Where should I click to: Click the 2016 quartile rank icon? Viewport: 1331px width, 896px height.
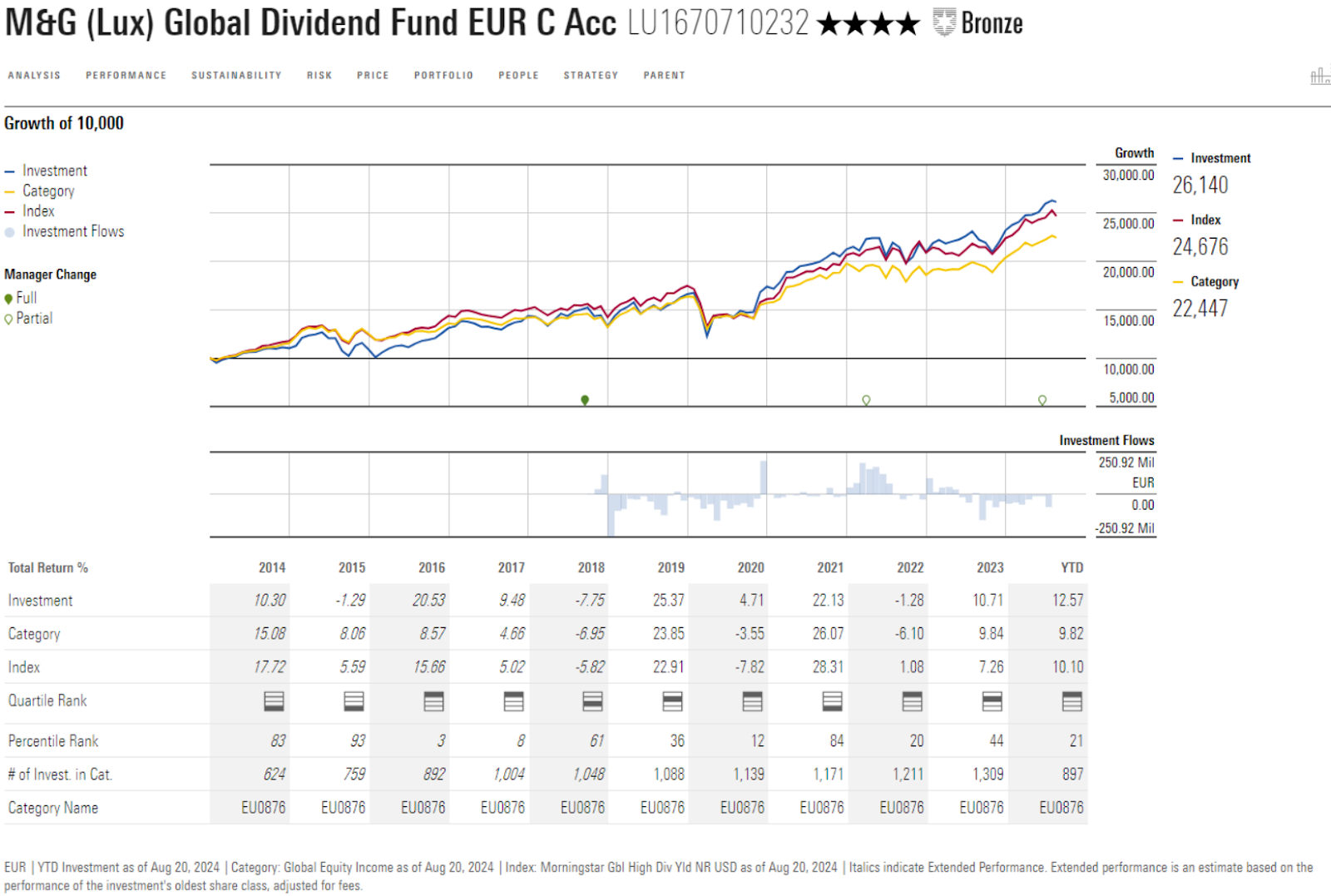(x=433, y=701)
